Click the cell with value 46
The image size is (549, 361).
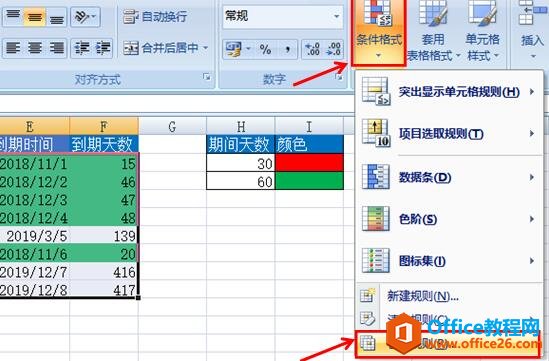coord(104,182)
